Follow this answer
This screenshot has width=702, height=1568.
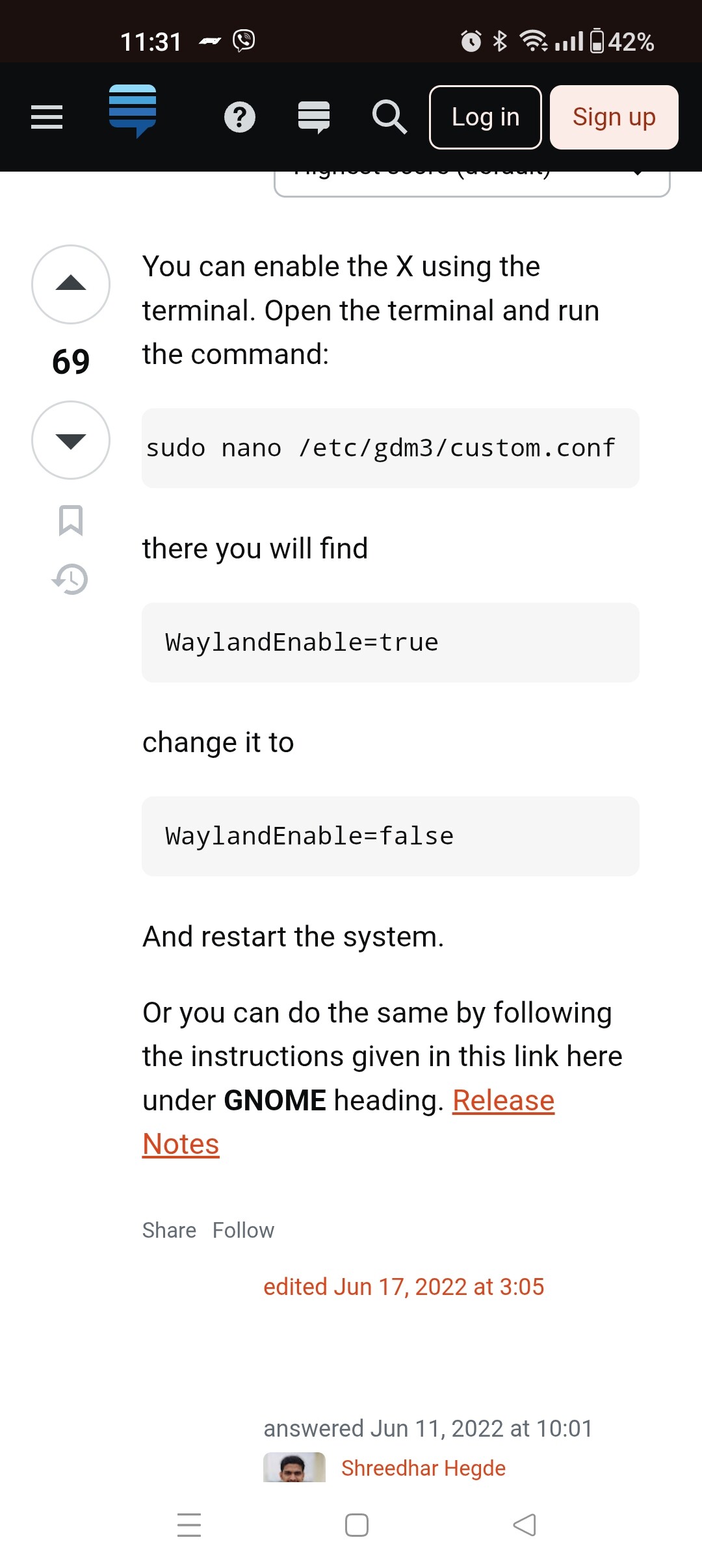pos(243,1230)
